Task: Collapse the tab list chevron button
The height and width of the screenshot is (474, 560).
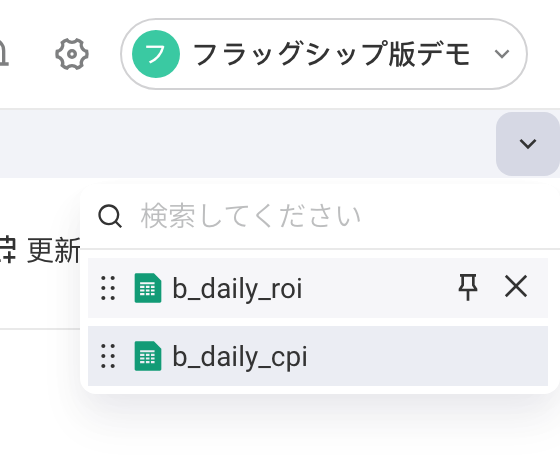Action: tap(528, 144)
